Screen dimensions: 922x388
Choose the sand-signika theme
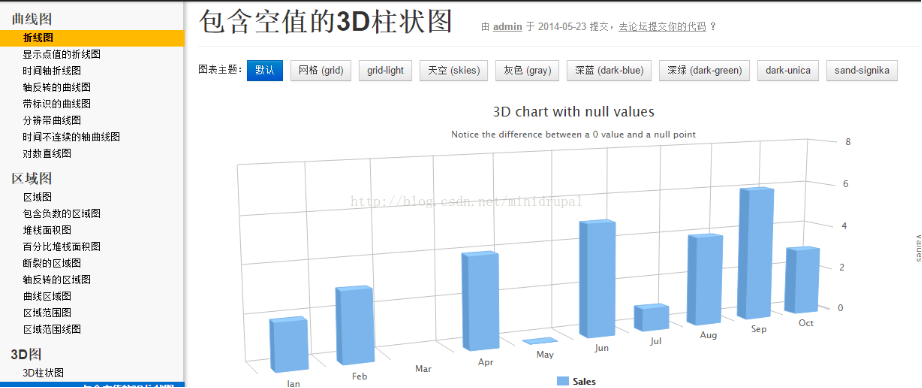pyautogui.click(x=861, y=71)
